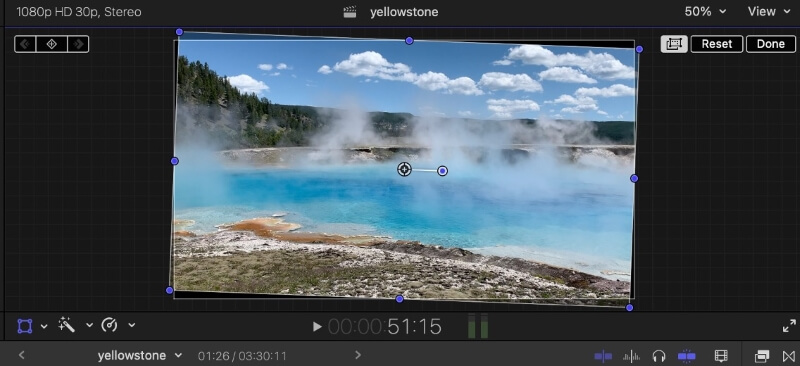Go to the next keyframe
The image size is (800, 366).
pyautogui.click(x=78, y=44)
